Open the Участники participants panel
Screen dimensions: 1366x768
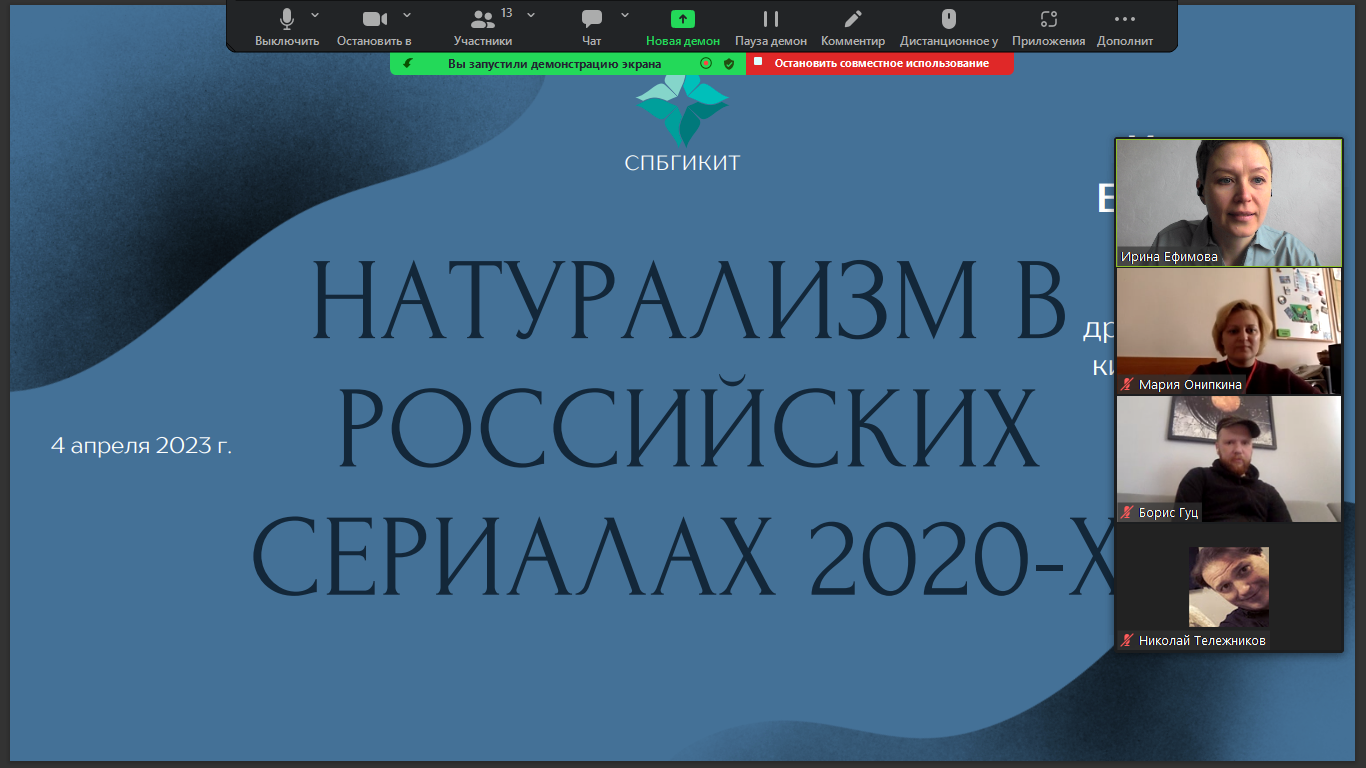[483, 19]
